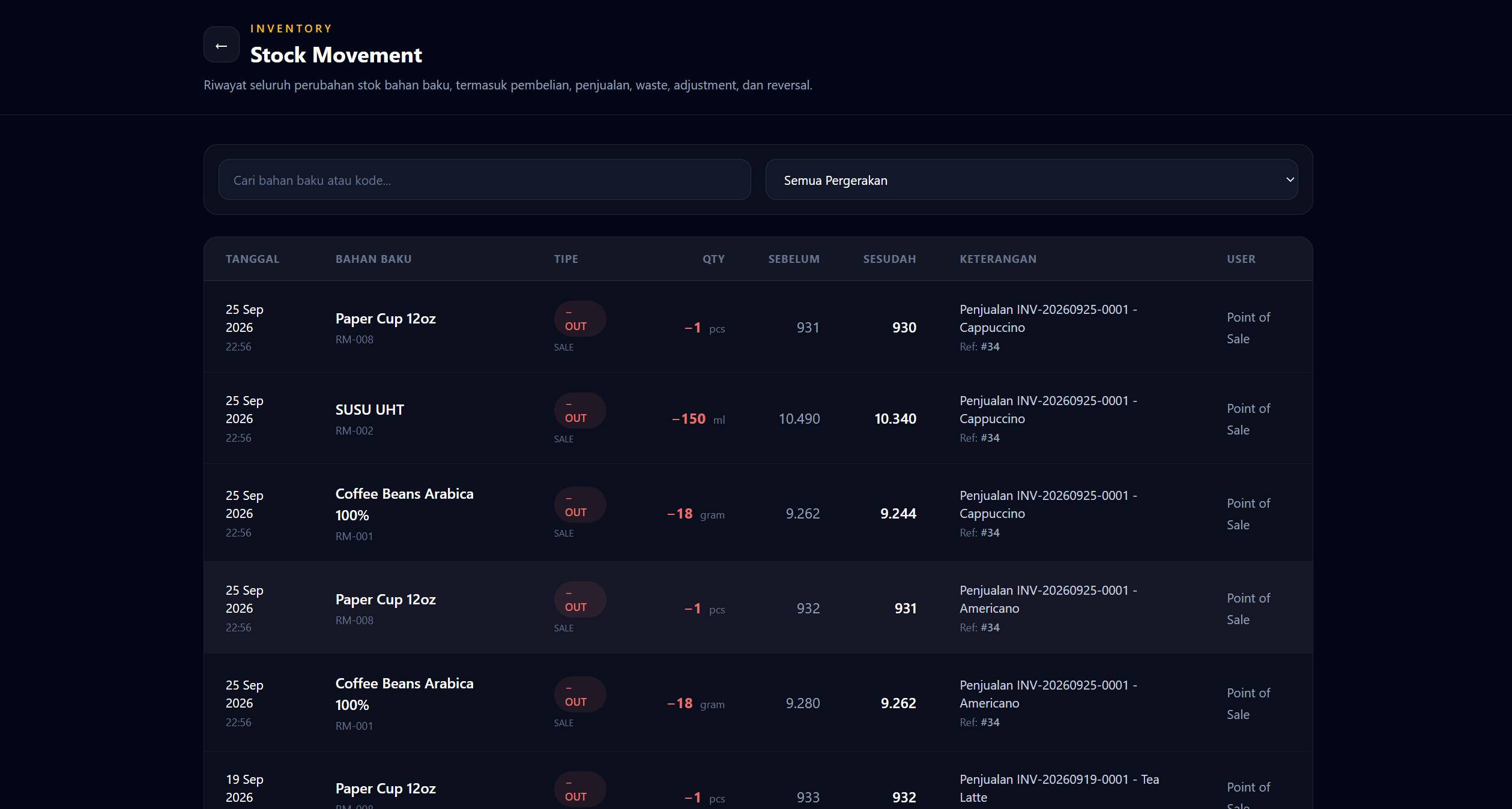Click the SESUDAH column header
Image resolution: width=1512 pixels, height=809 pixels.
[889, 259]
